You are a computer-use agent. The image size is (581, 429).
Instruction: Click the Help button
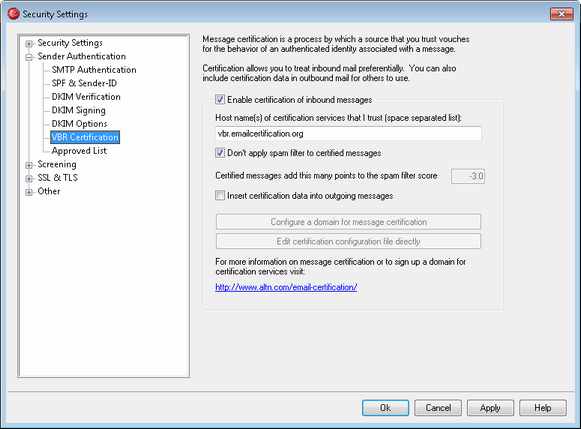coord(543,408)
